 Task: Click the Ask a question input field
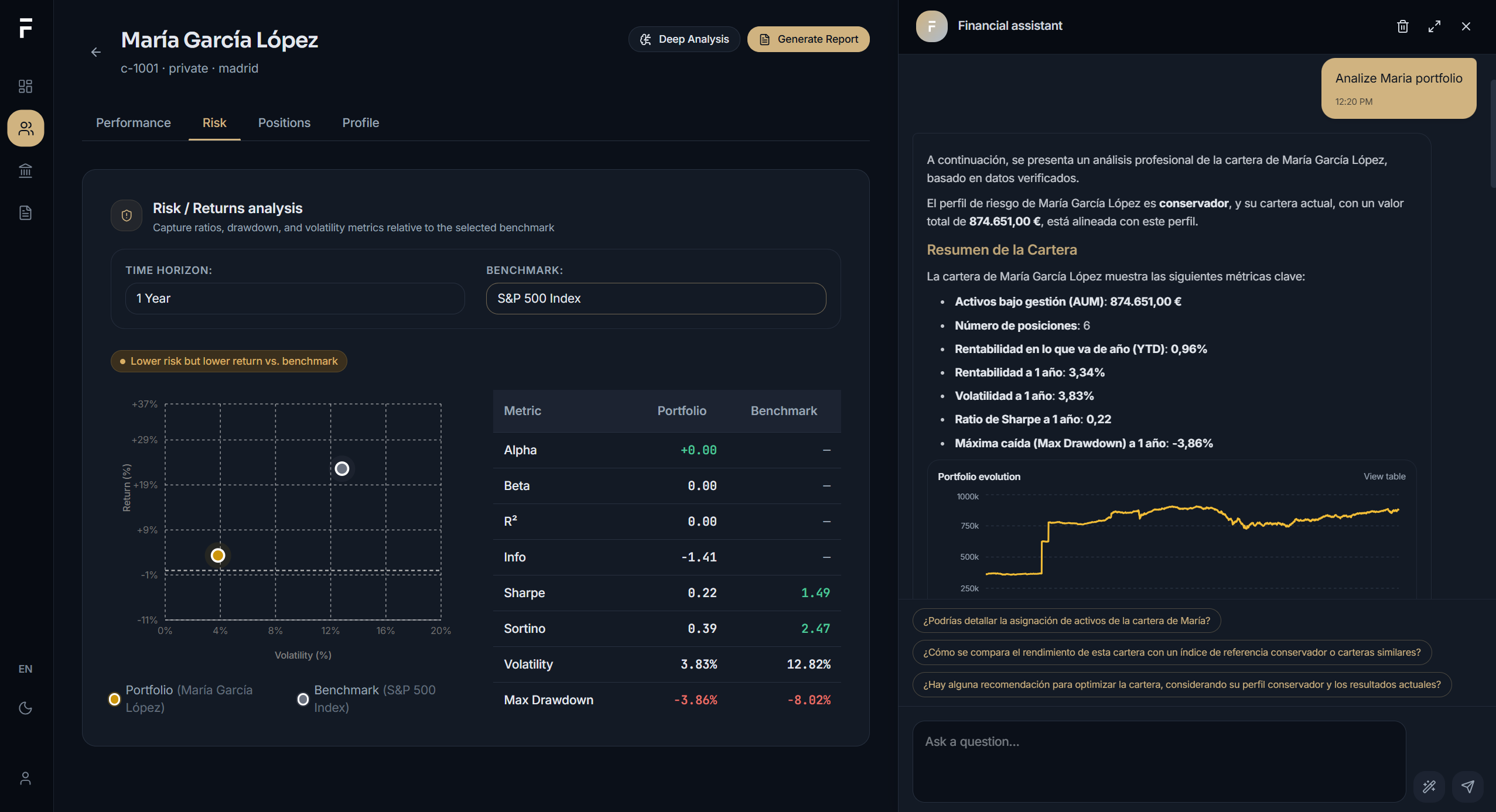(x=1159, y=761)
